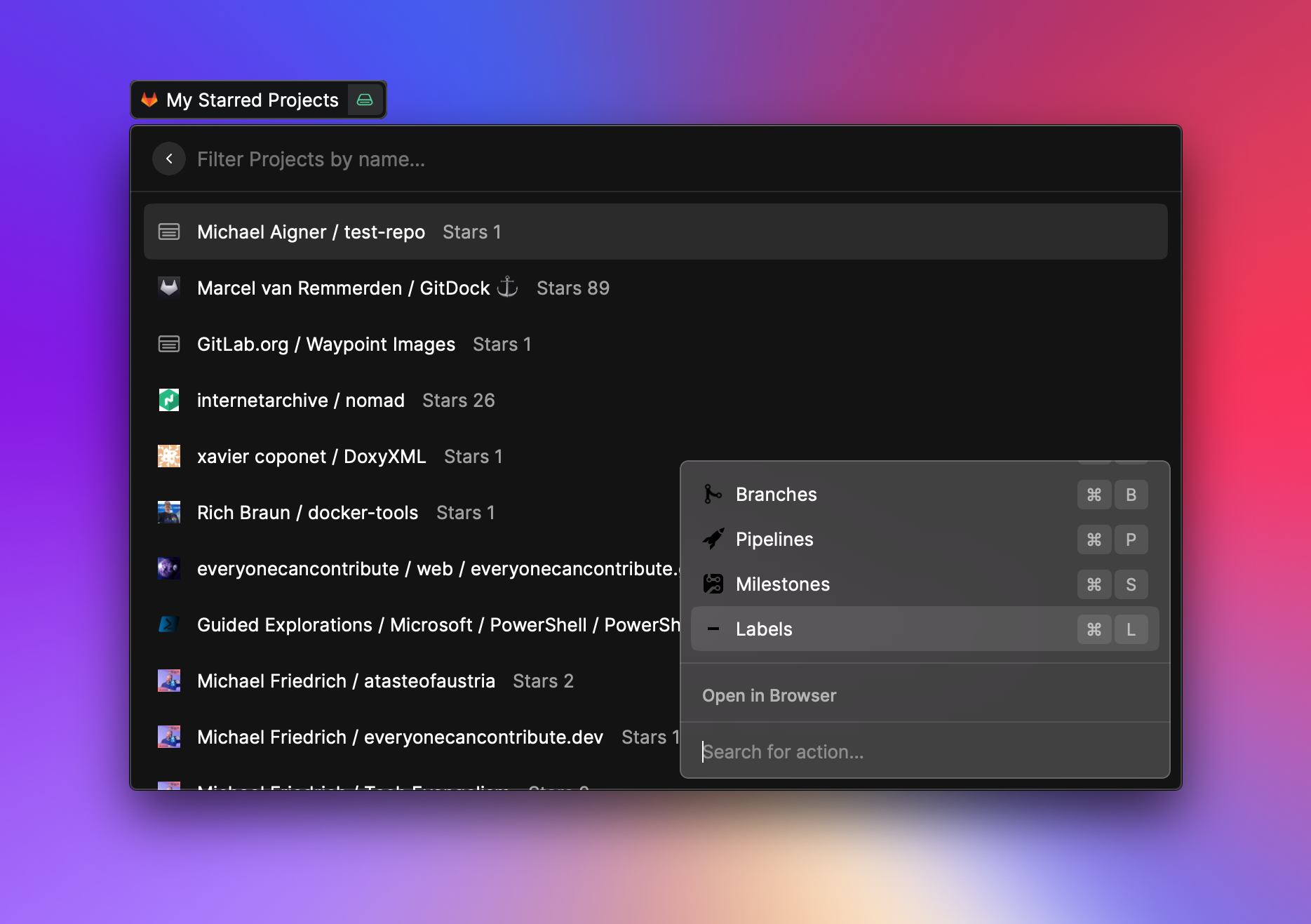This screenshot has width=1311, height=924.
Task: Select the Labels action
Action: tap(925, 629)
